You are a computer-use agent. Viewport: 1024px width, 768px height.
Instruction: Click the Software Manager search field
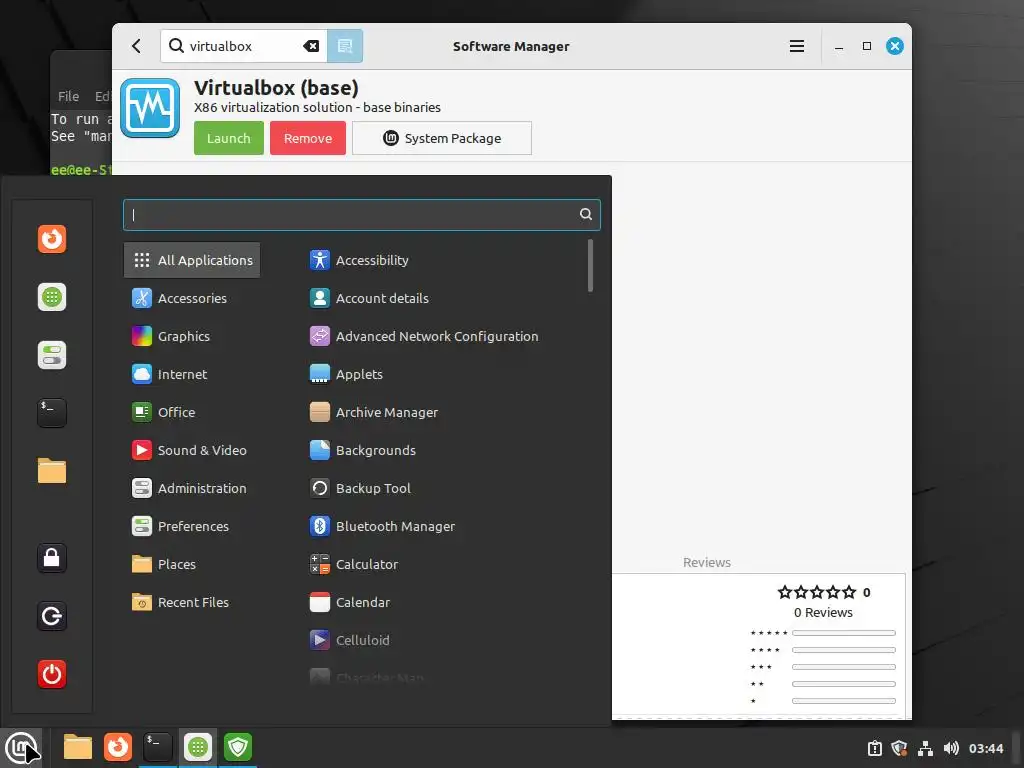[x=243, y=46]
